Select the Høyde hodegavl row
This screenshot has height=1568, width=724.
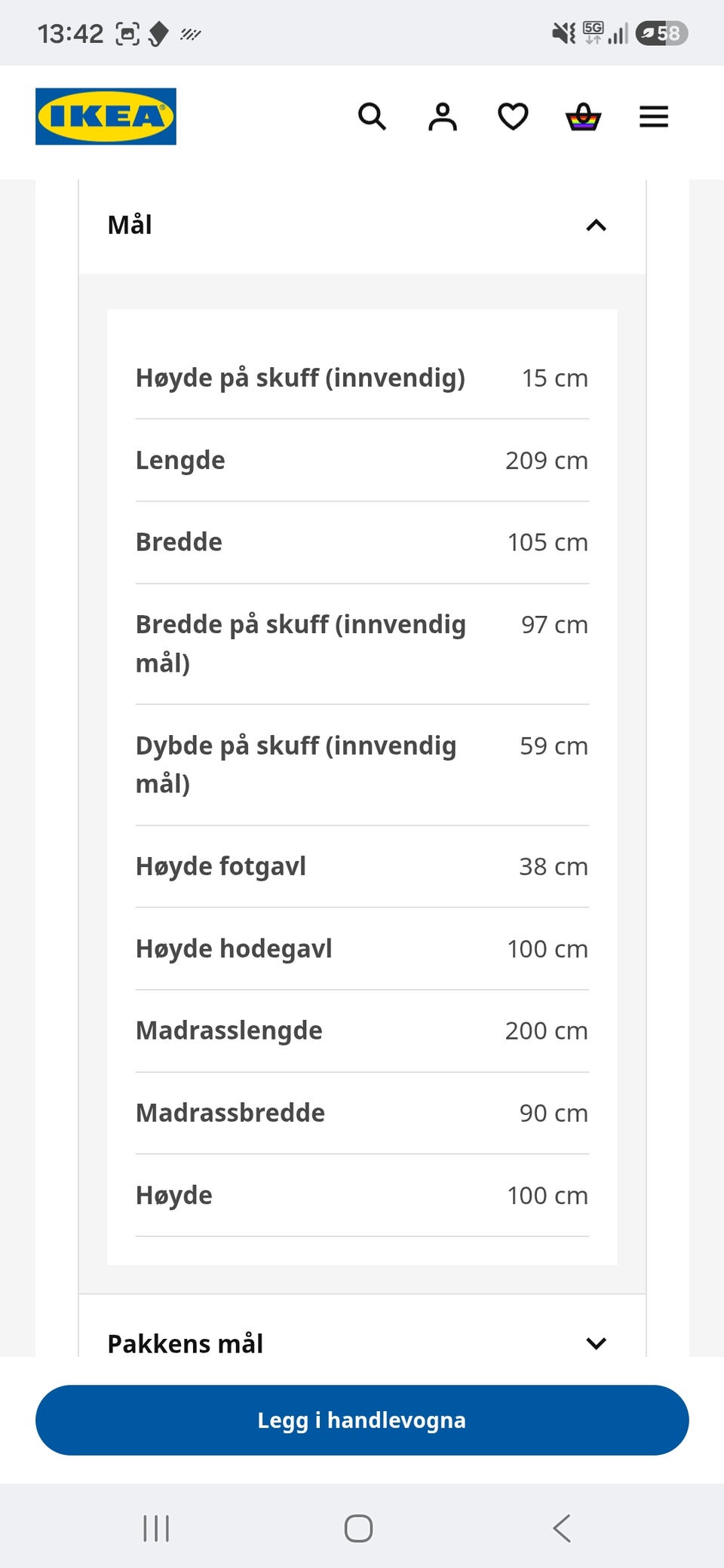[362, 949]
